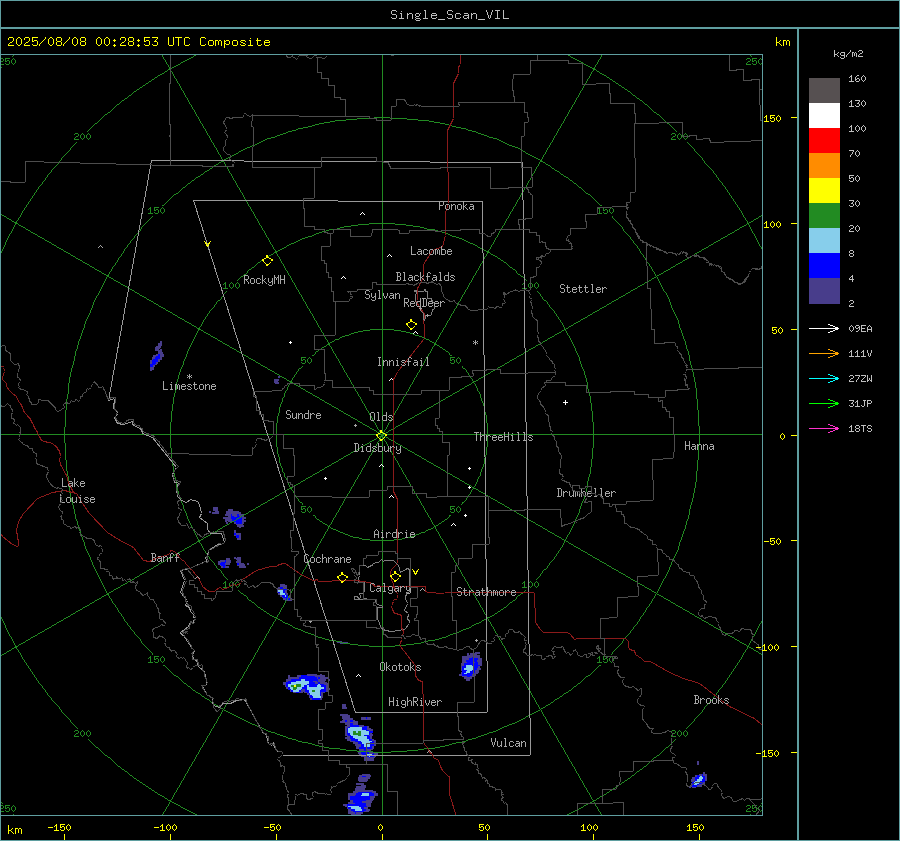Click the Didsbury map label
The width and height of the screenshot is (900, 841).
[377, 448]
